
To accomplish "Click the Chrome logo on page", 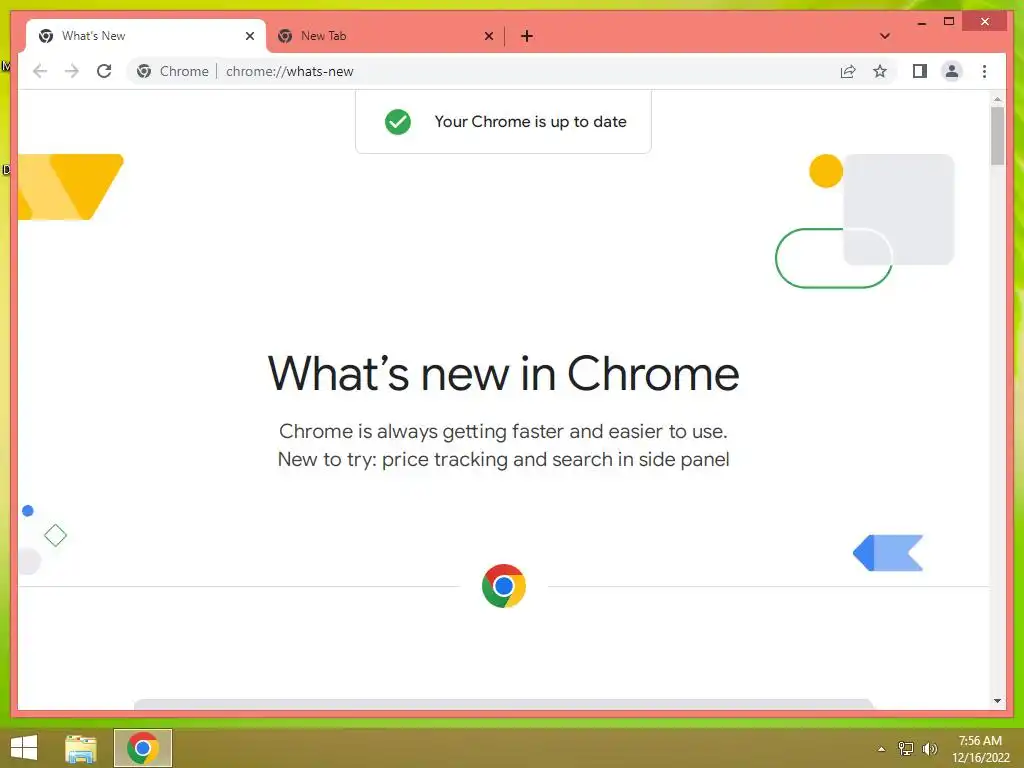I will pyautogui.click(x=504, y=586).
